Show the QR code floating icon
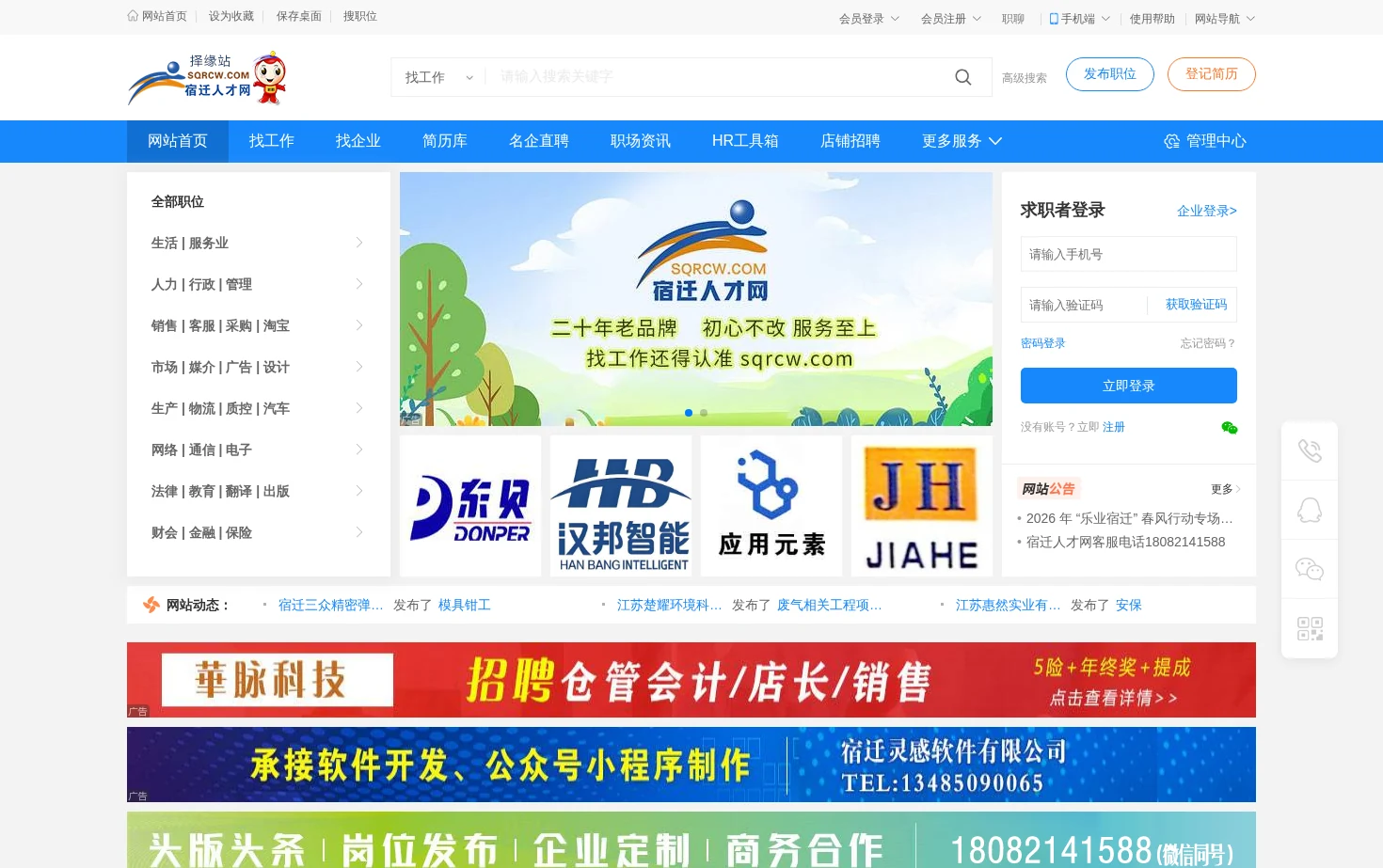 tap(1310, 628)
